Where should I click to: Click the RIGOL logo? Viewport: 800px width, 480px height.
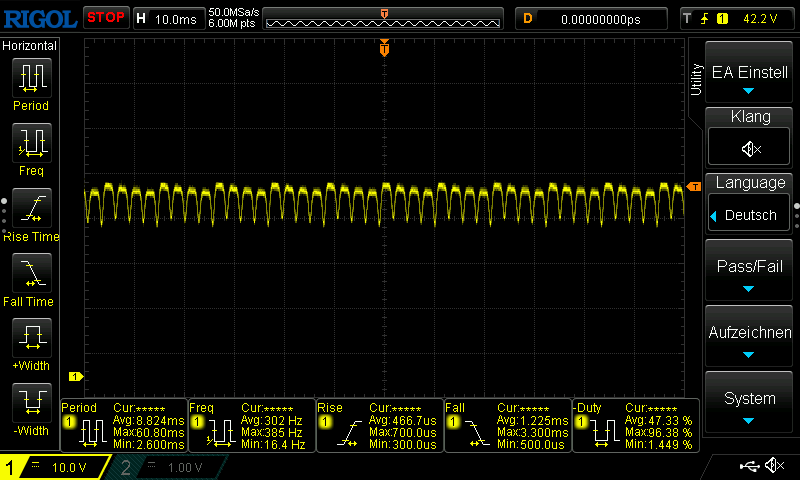click(39, 18)
